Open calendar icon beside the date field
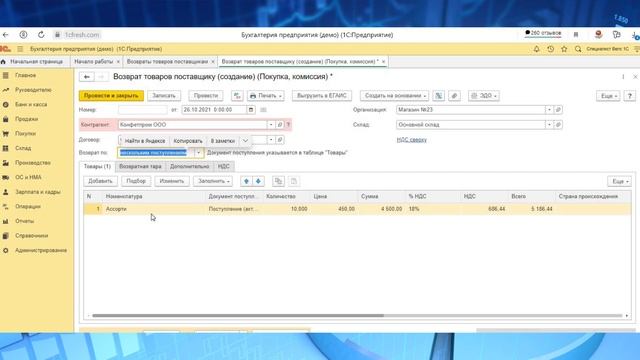640x360 pixels. tap(251, 110)
